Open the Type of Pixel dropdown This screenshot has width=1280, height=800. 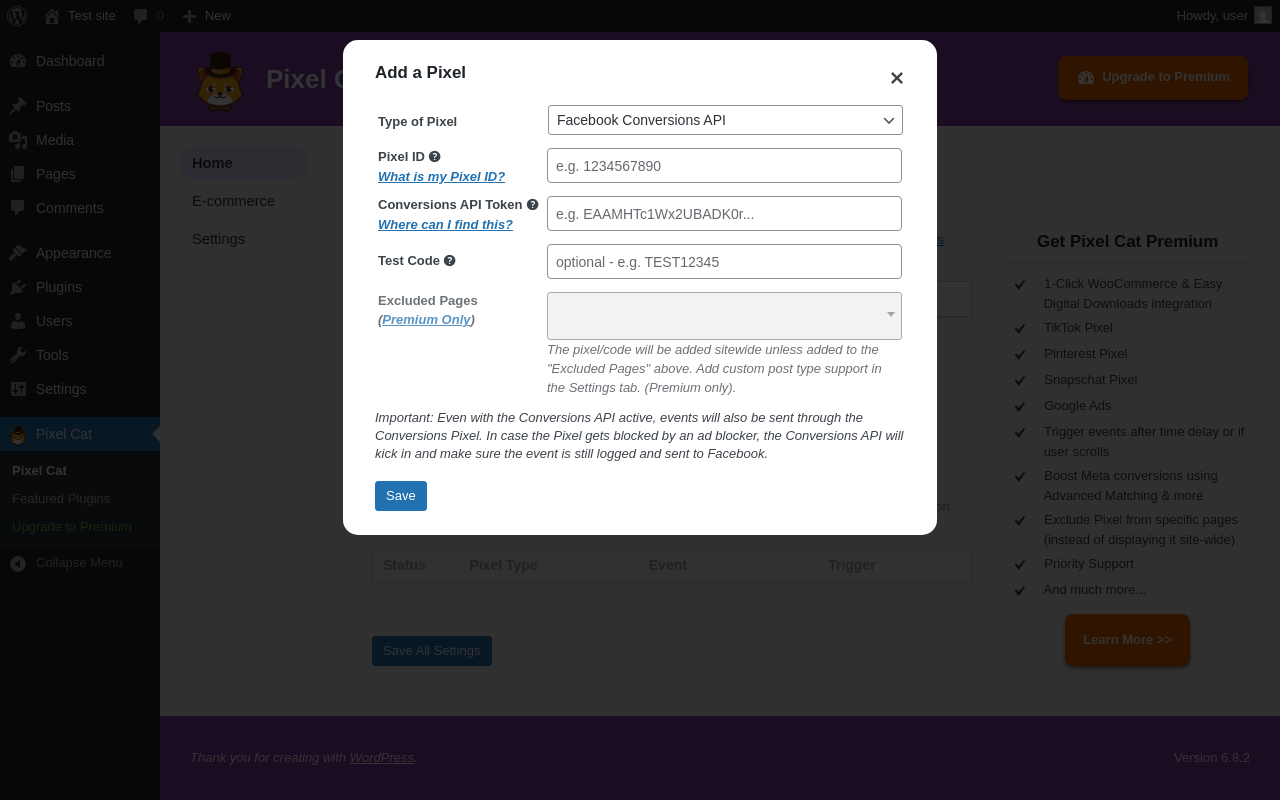pyautogui.click(x=725, y=120)
